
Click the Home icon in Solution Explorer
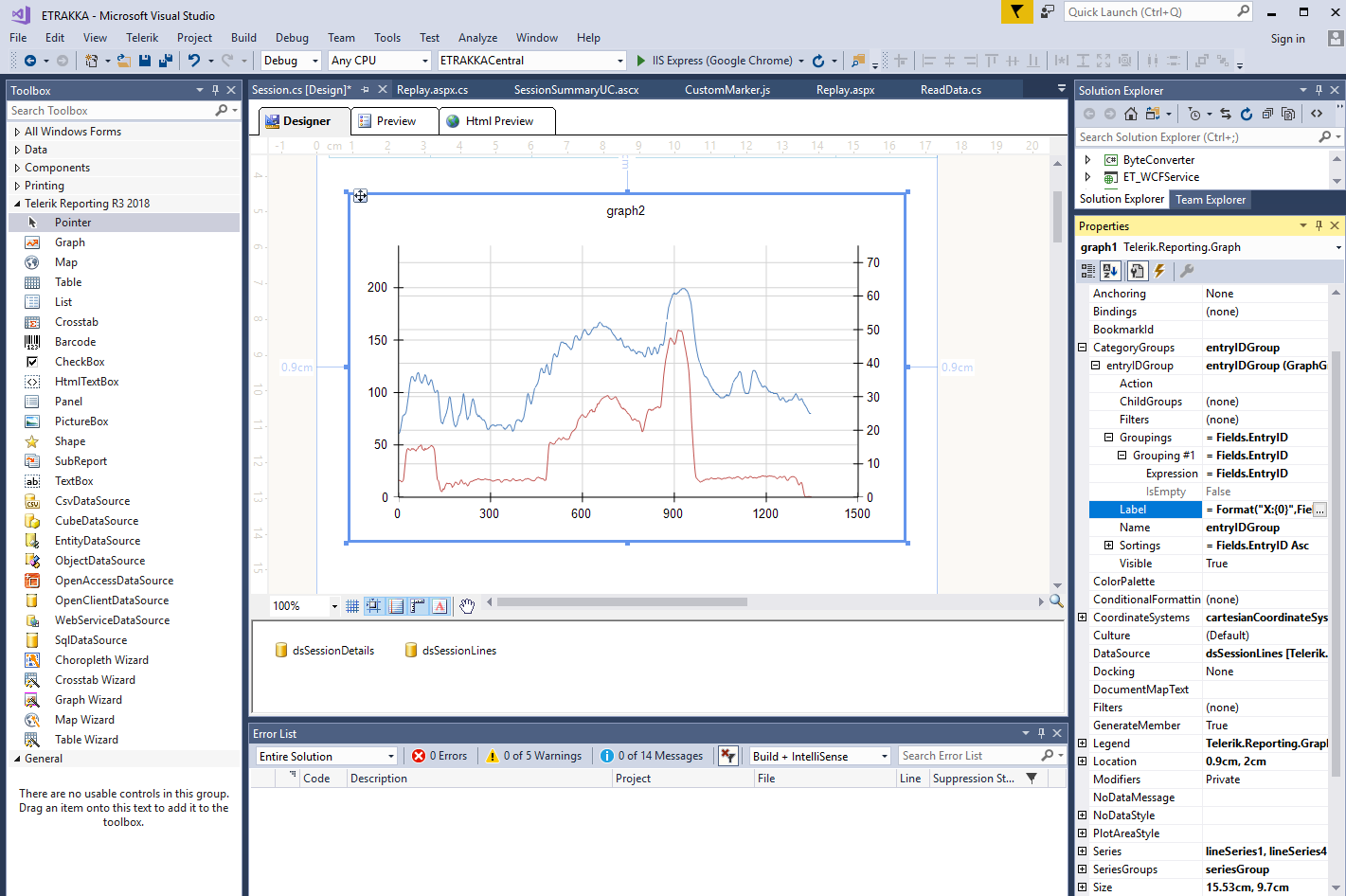1131,114
